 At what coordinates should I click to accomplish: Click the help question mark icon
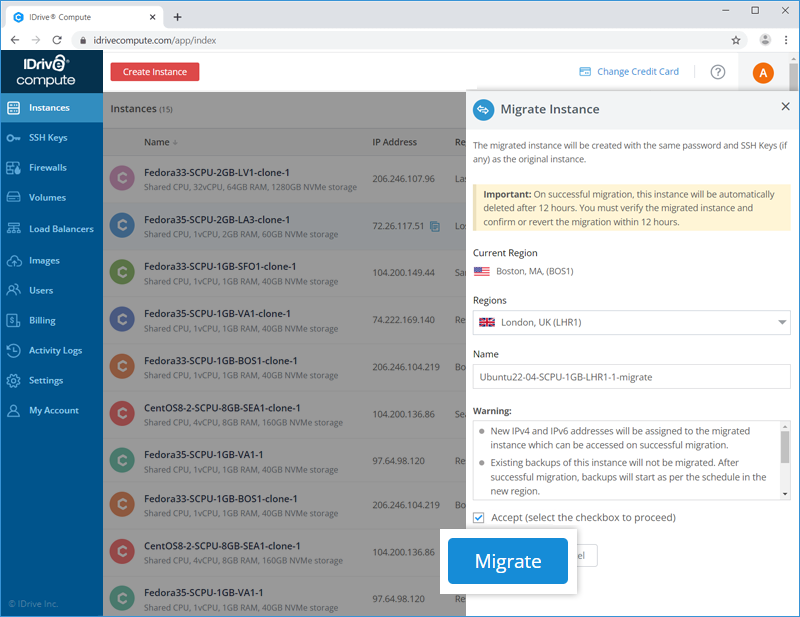717,72
